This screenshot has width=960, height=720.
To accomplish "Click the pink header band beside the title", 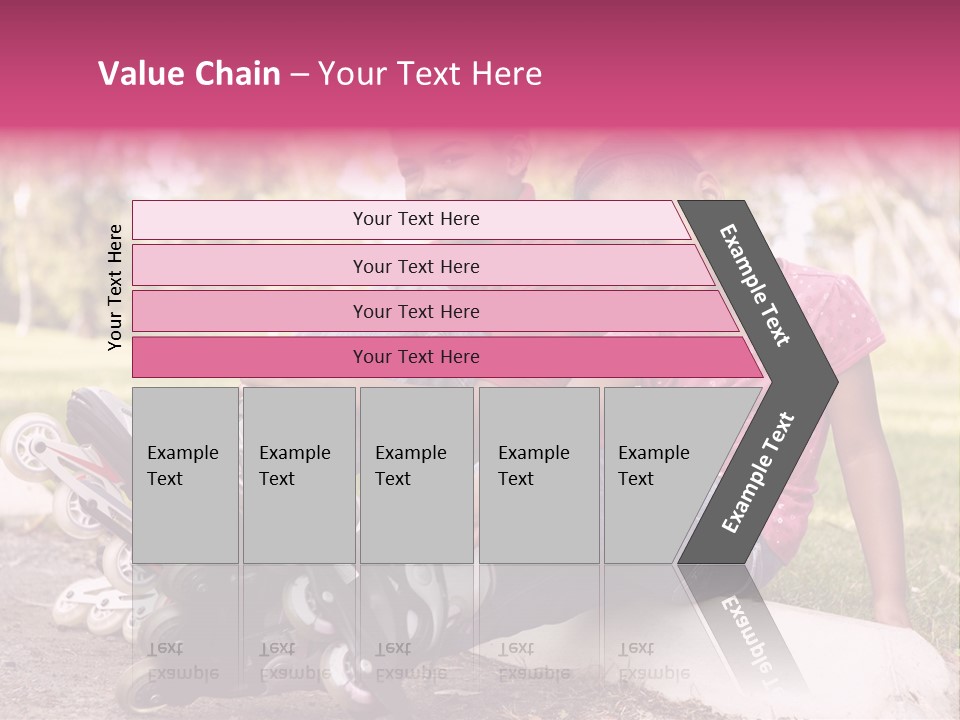I will point(750,75).
